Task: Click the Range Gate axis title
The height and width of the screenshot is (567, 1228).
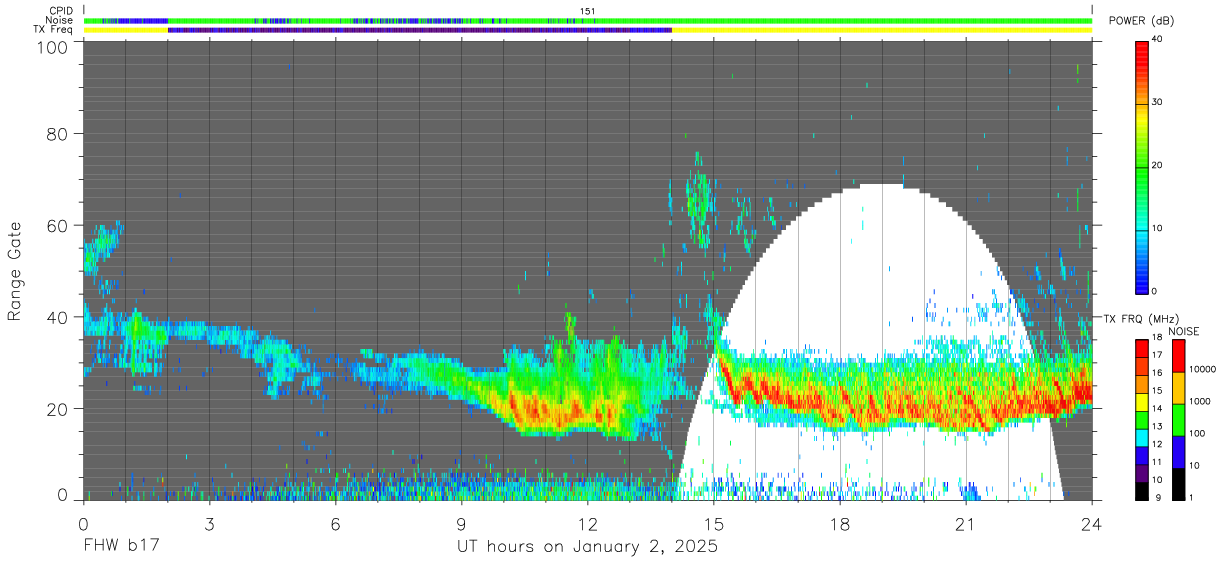Action: 15,273
